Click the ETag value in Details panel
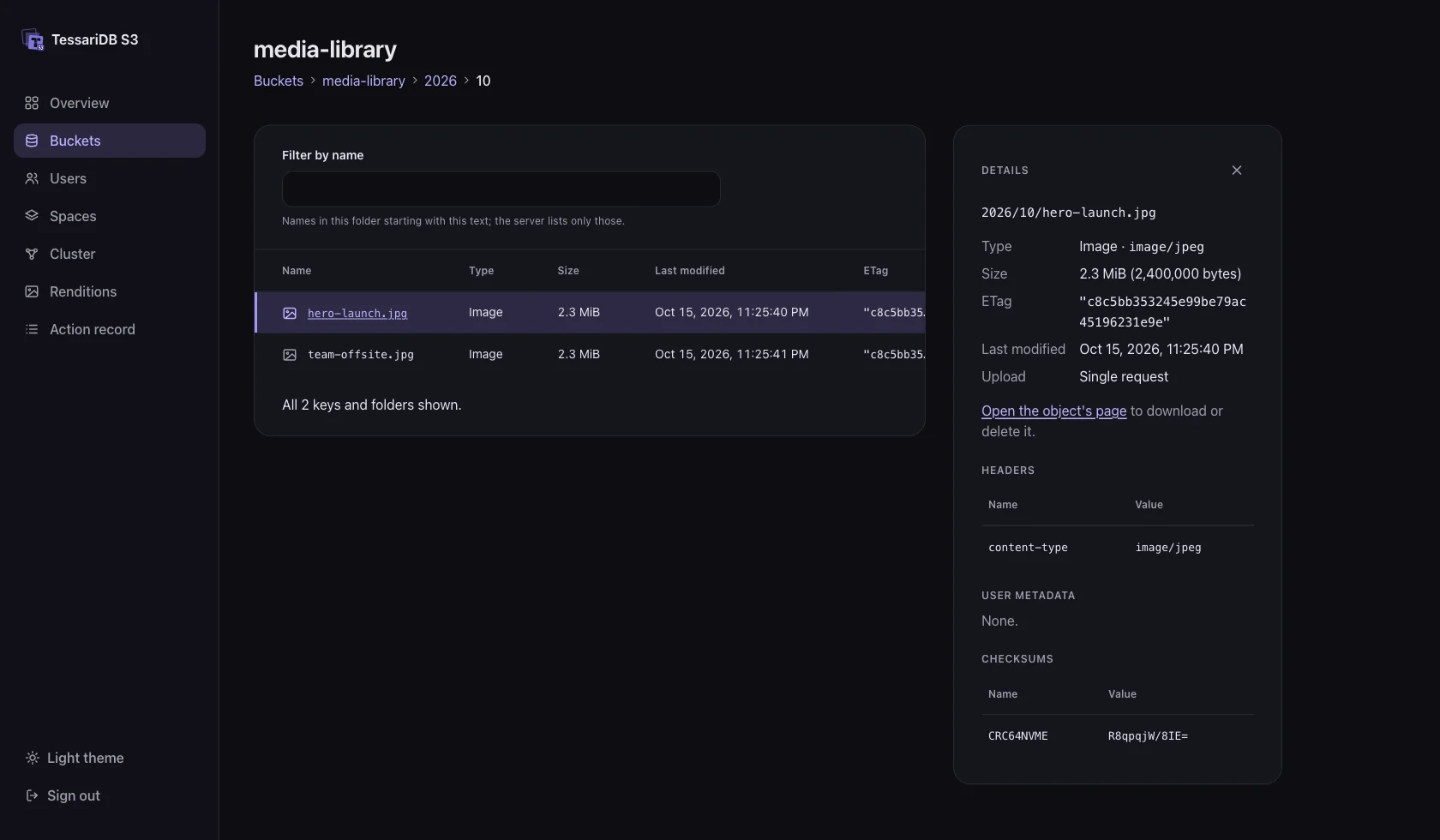 [x=1163, y=312]
